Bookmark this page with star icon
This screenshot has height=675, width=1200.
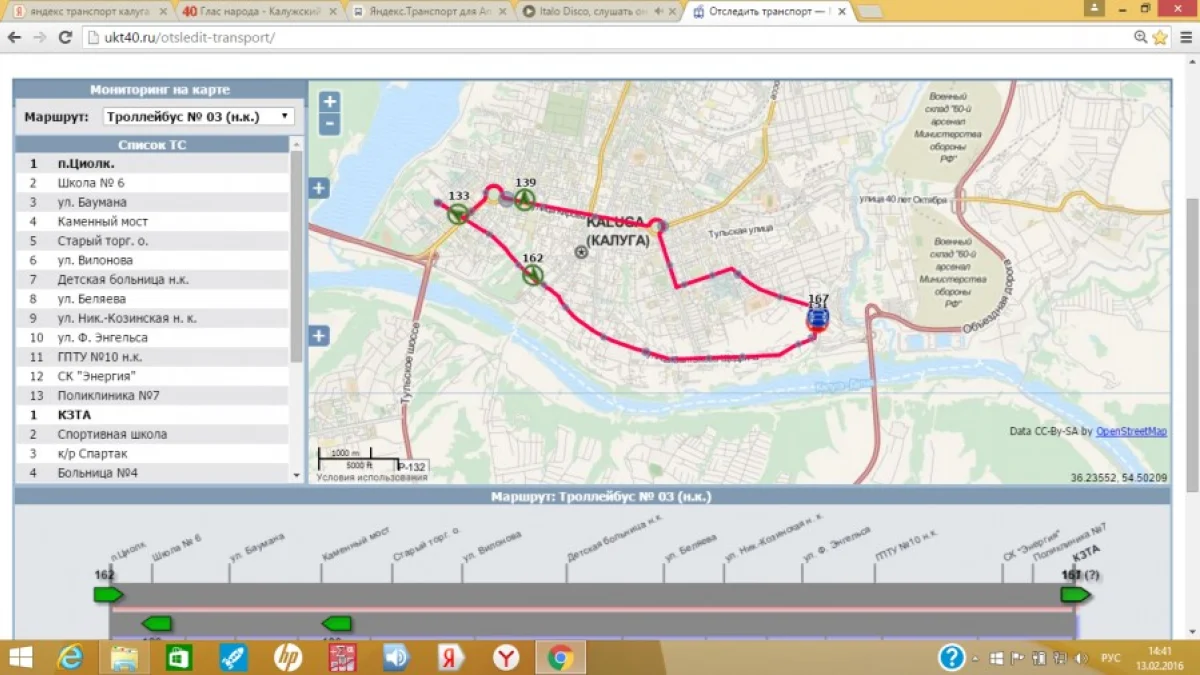1160,37
